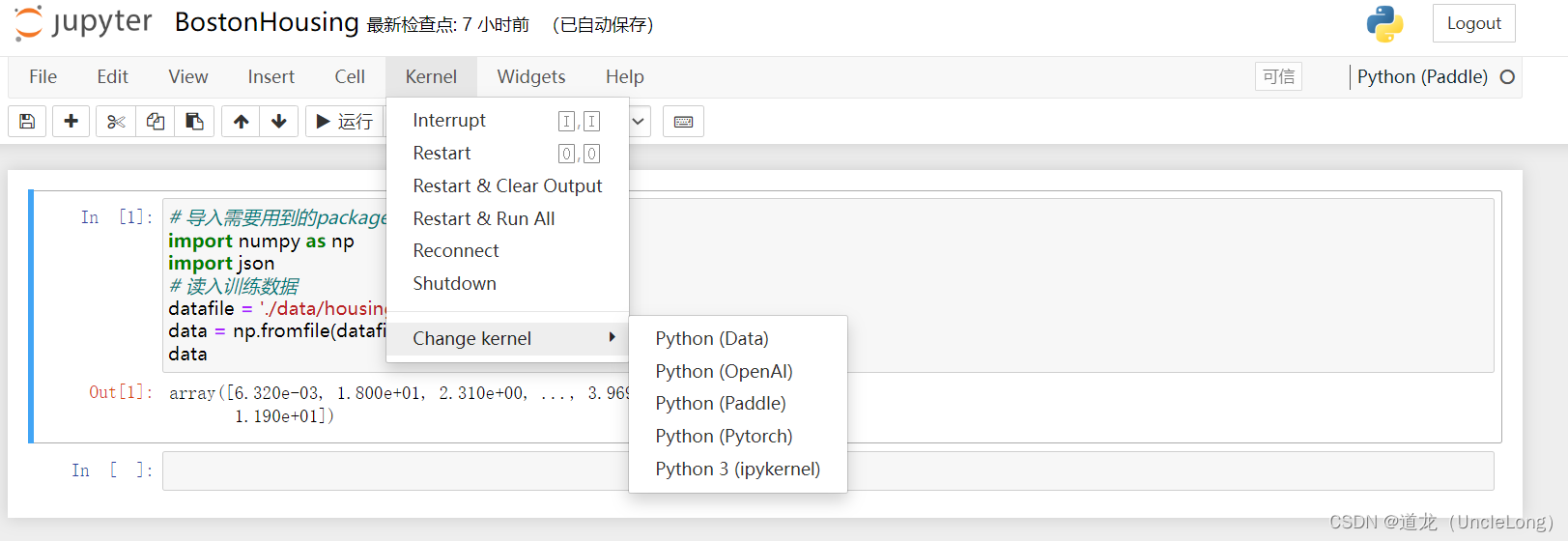Move selected cell up arrow
This screenshot has width=1568, height=541.
click(241, 122)
